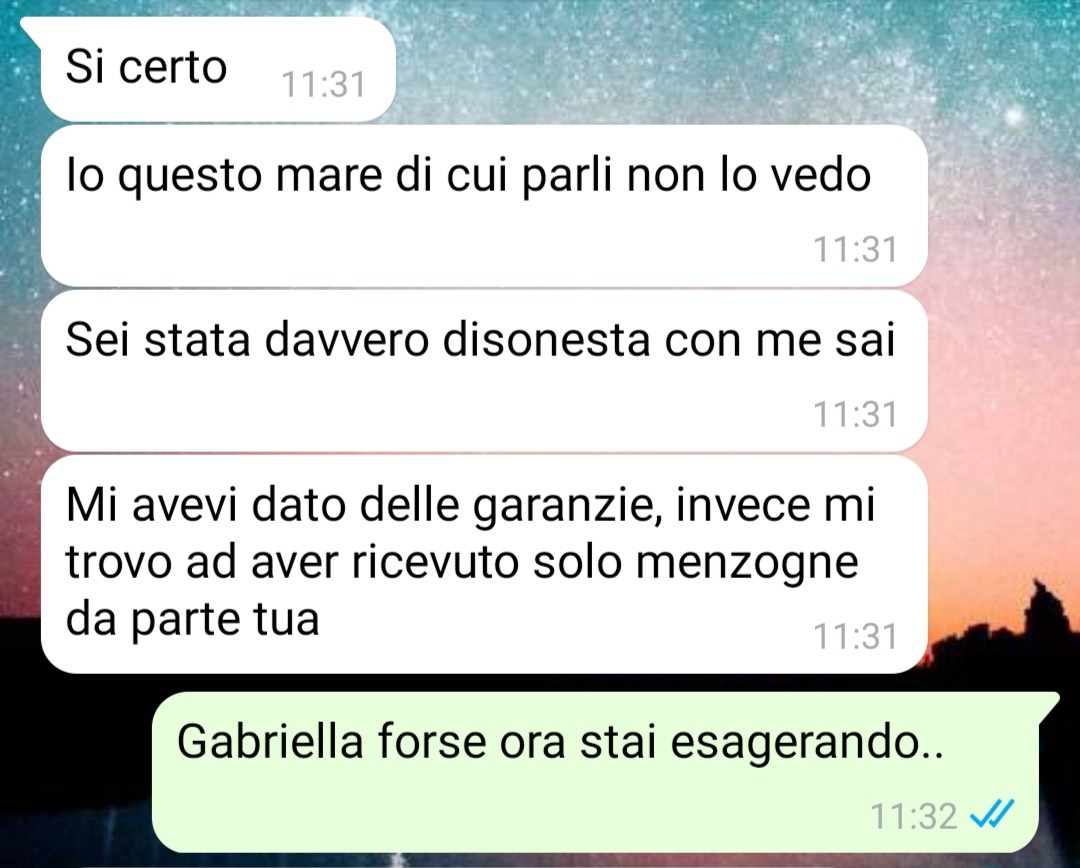Click the 11:31 timestamp beside "Si certo"
The height and width of the screenshot is (868, 1080).
coord(323,85)
